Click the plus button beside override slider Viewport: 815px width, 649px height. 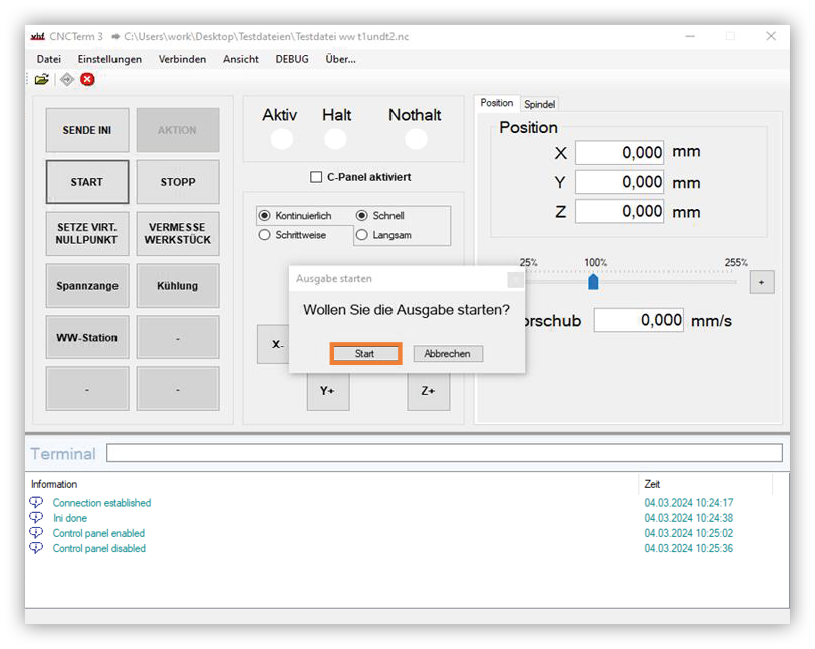762,282
